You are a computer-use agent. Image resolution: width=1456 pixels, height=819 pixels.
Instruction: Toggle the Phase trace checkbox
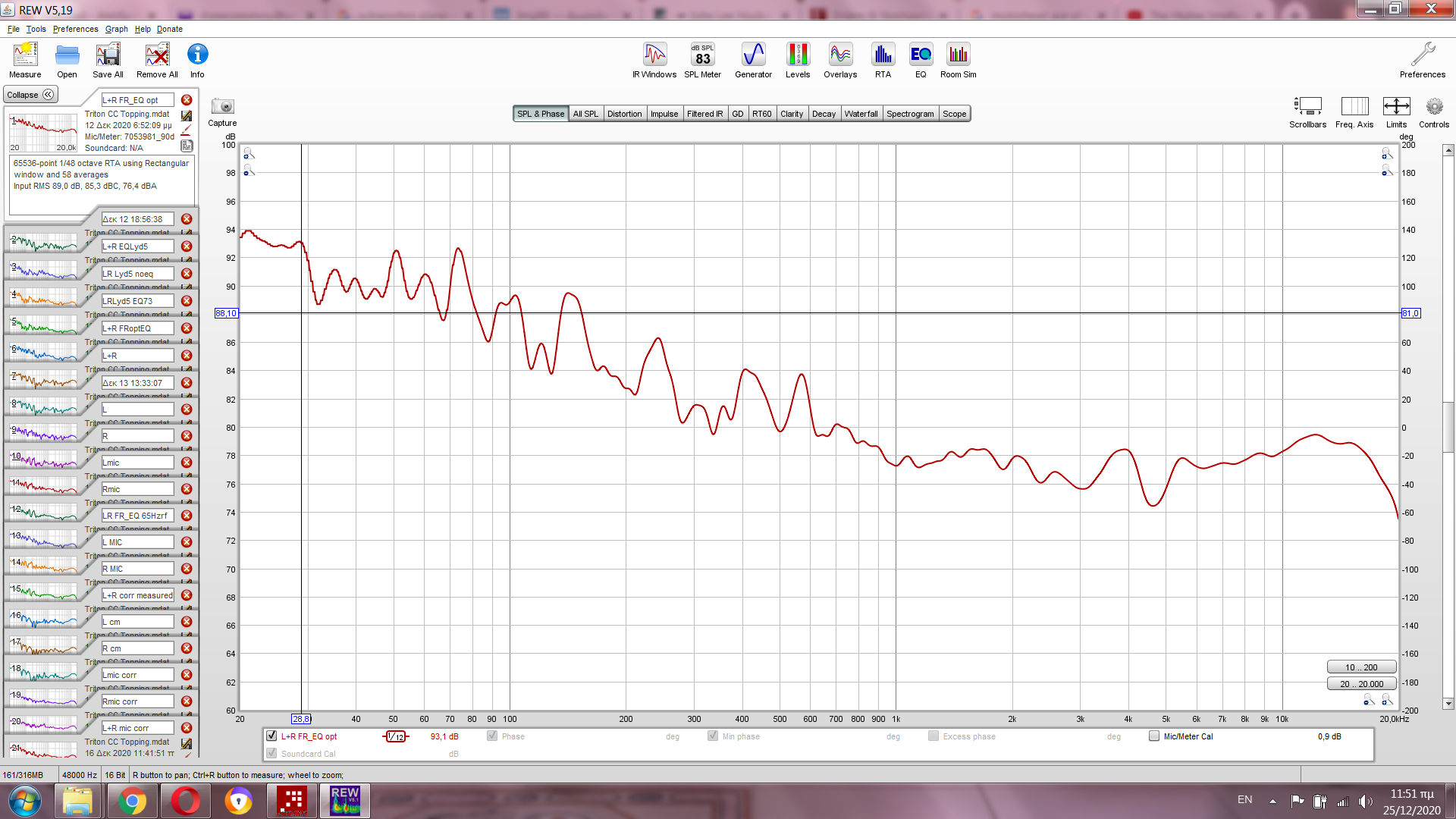(x=492, y=736)
